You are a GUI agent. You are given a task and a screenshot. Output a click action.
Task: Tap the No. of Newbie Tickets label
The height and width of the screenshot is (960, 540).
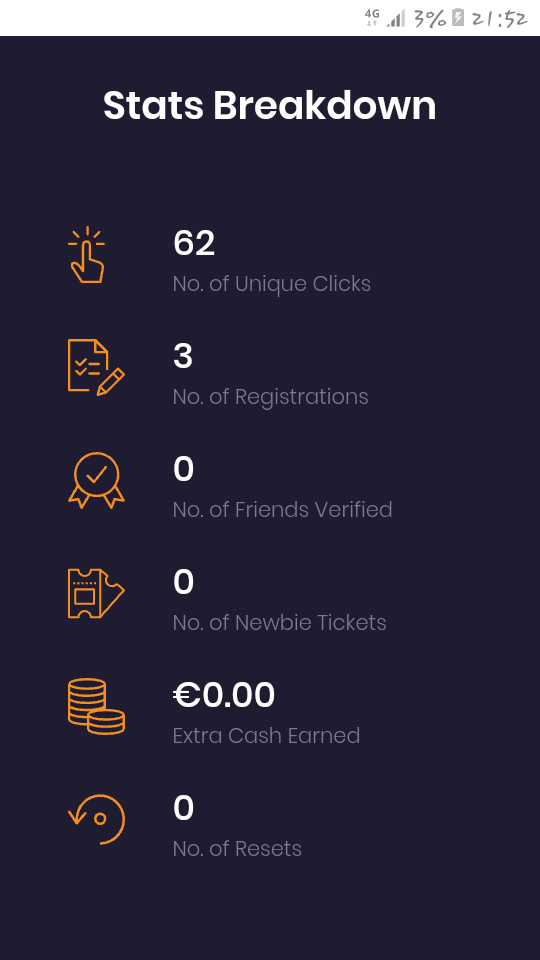point(279,623)
